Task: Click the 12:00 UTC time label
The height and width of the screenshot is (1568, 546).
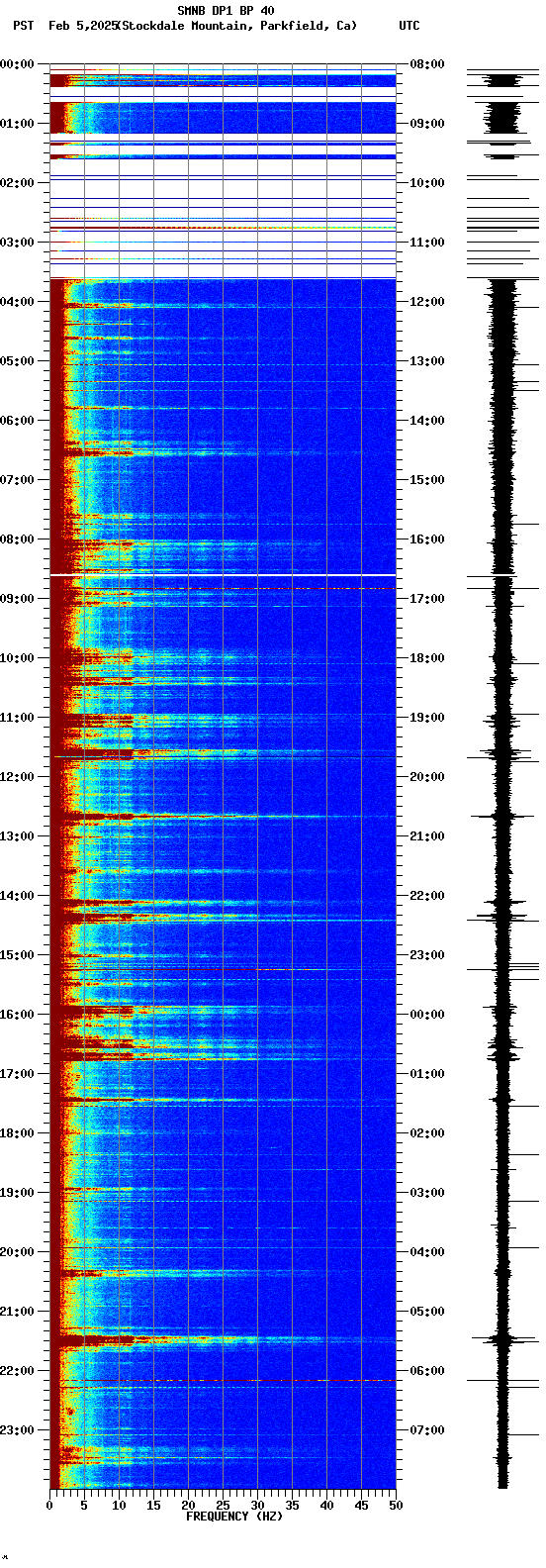Action: coord(426,302)
